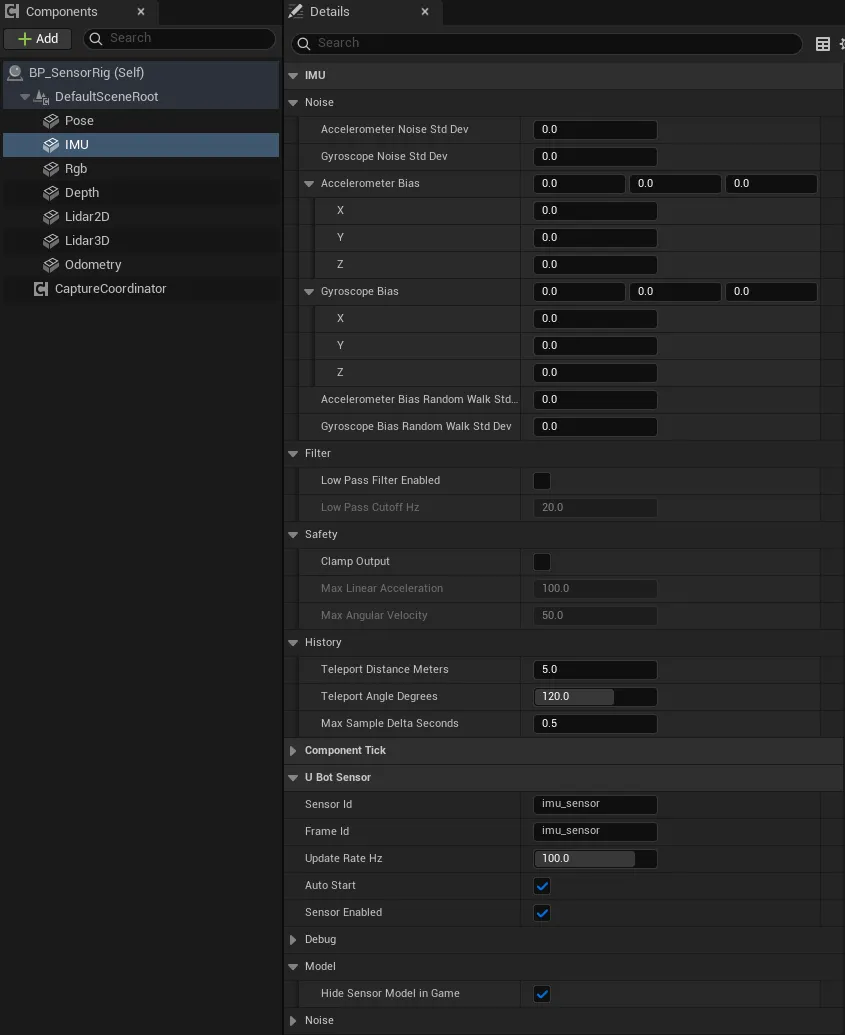Viewport: 845px width, 1035px height.
Task: Click the Rgb component icon
Action: [51, 169]
